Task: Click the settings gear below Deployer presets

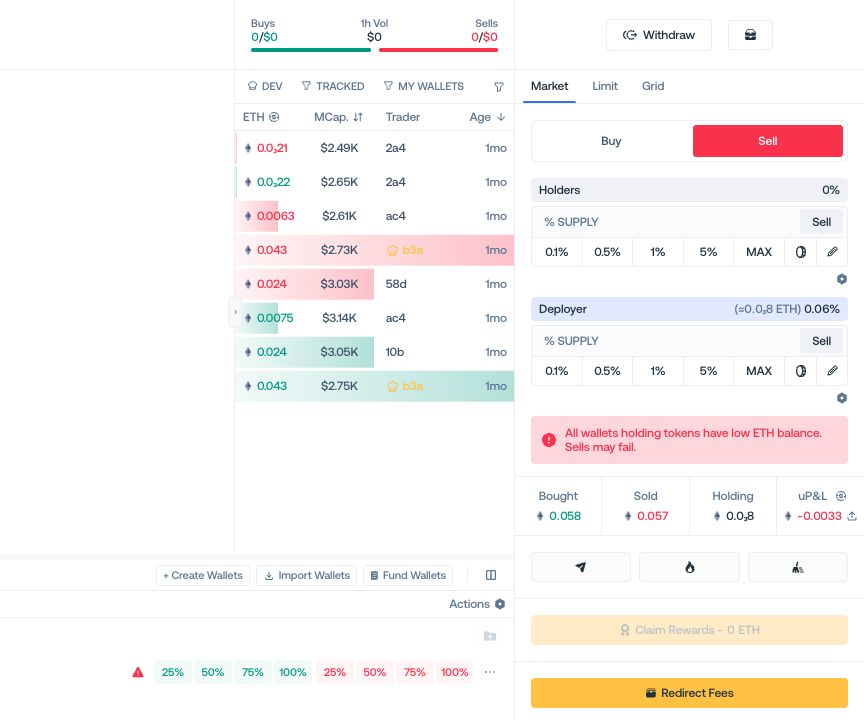Action: pyautogui.click(x=841, y=398)
